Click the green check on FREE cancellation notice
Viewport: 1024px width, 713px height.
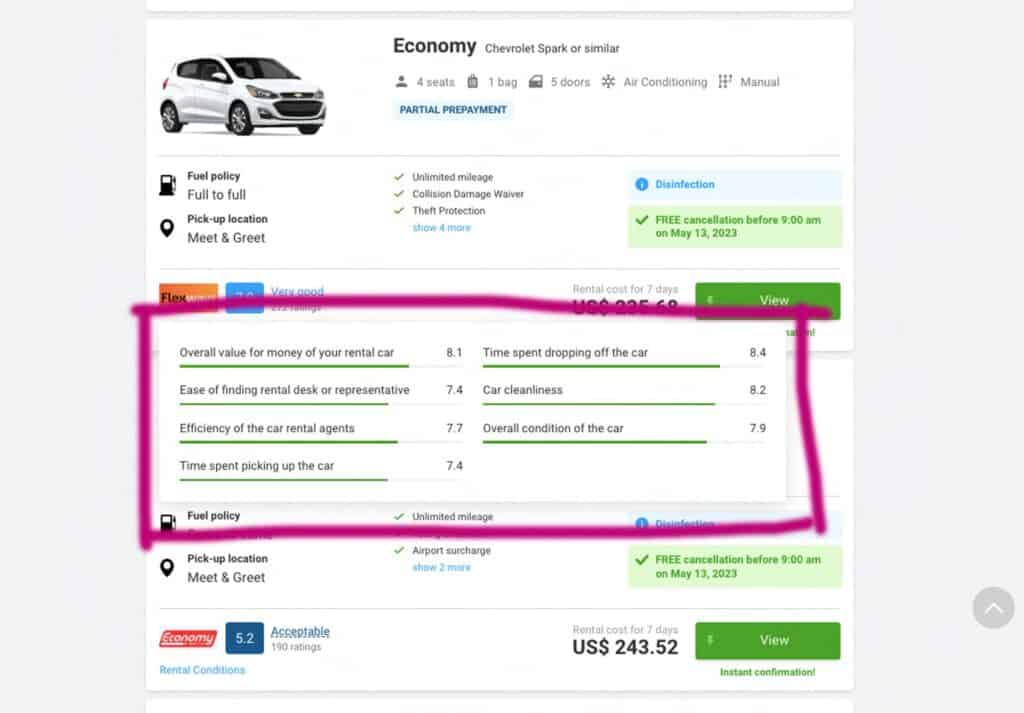(640, 220)
